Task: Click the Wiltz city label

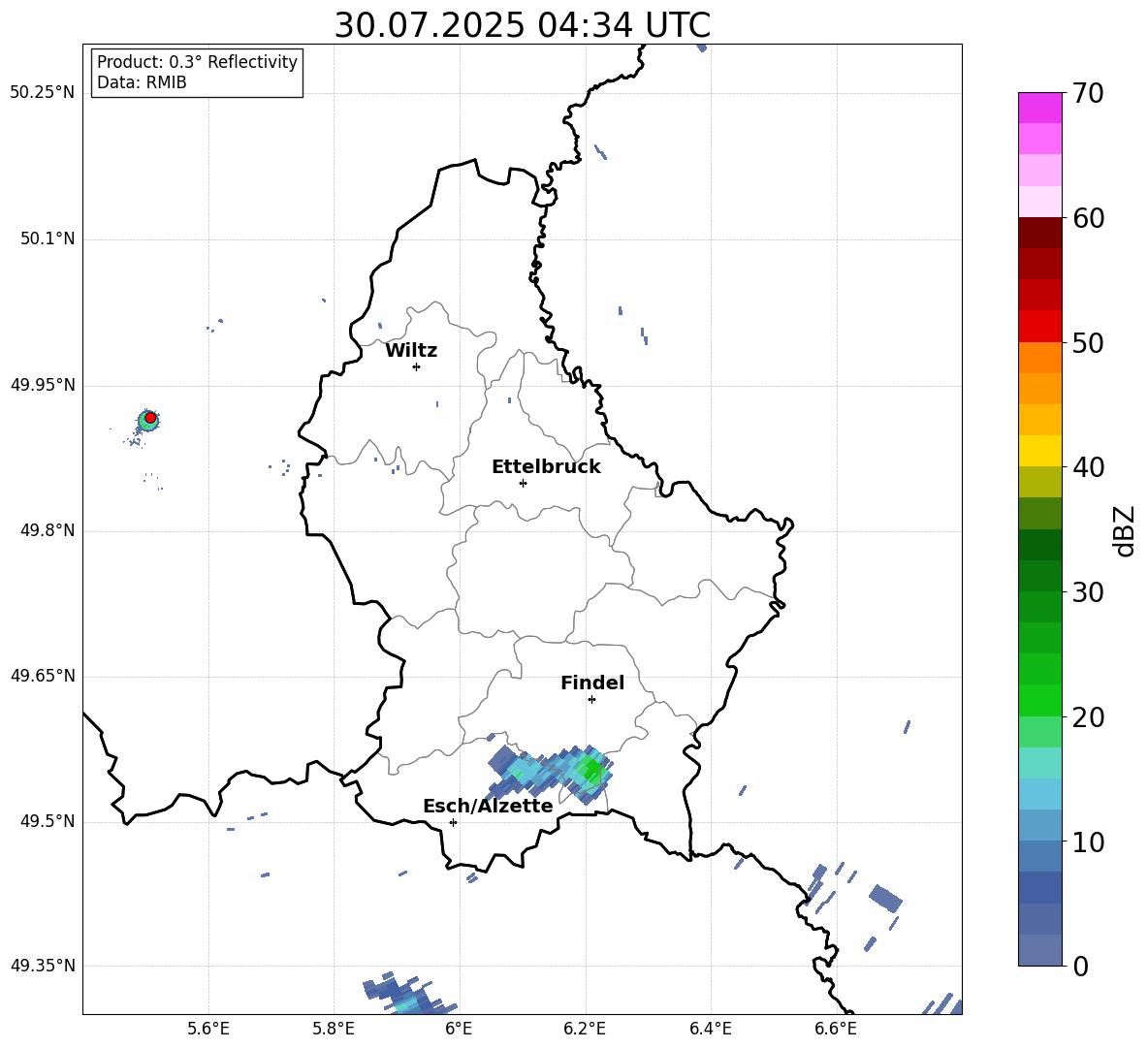Action: (x=411, y=351)
